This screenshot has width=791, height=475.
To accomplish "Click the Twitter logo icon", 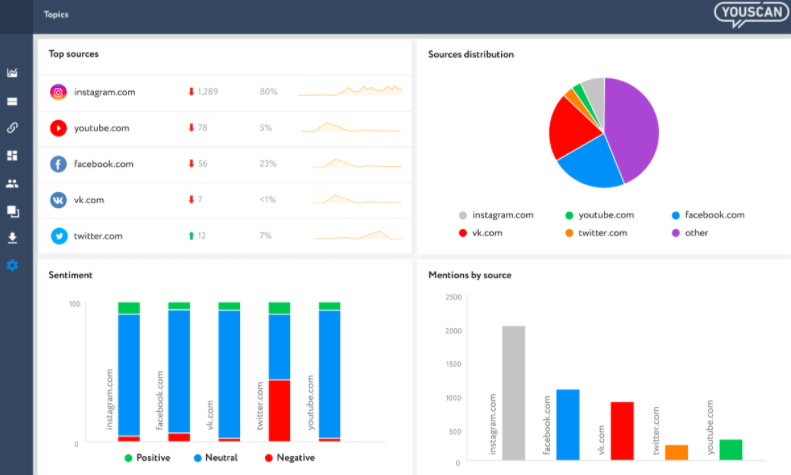I will pos(59,236).
